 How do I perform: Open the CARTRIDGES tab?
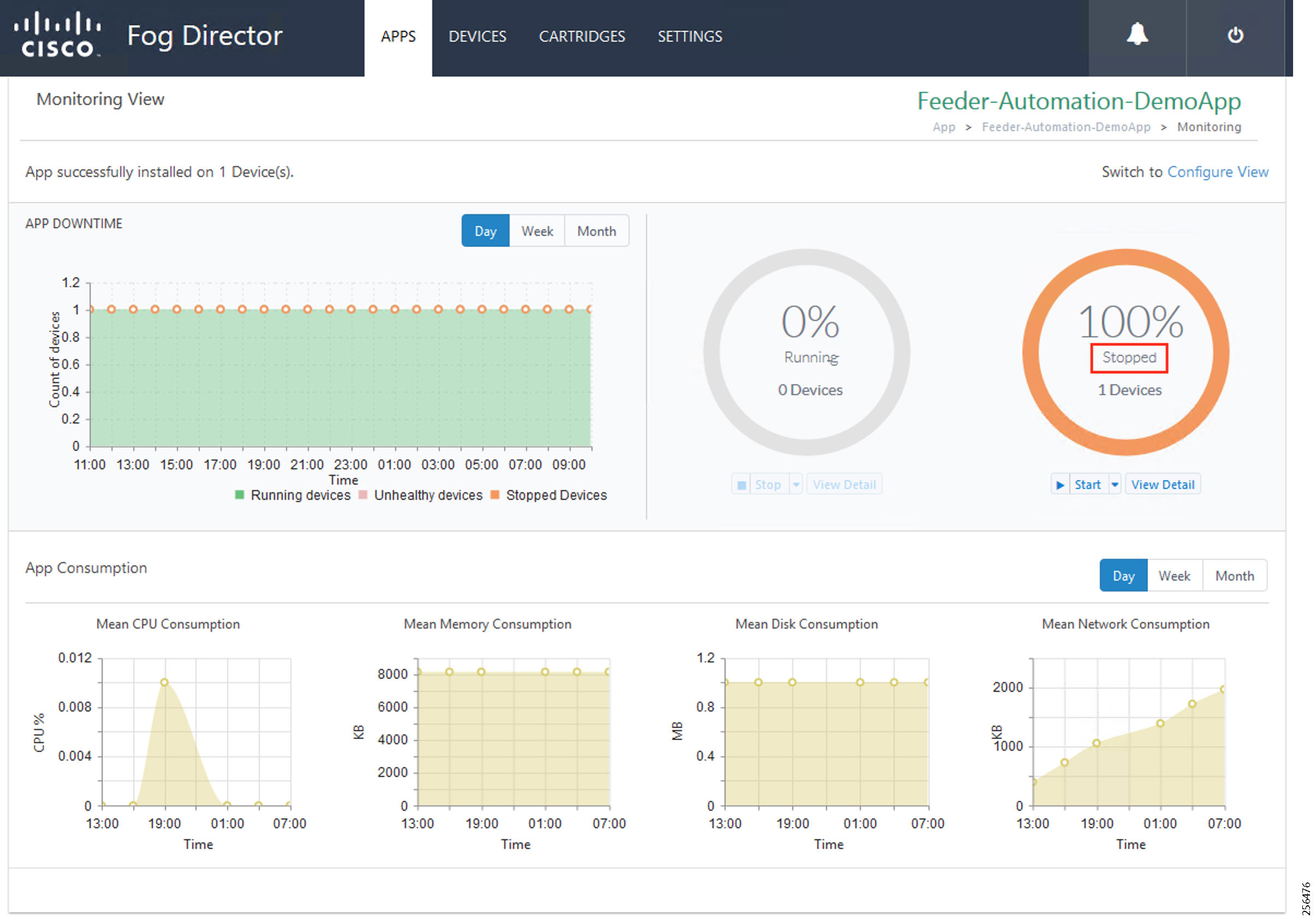[x=582, y=37]
